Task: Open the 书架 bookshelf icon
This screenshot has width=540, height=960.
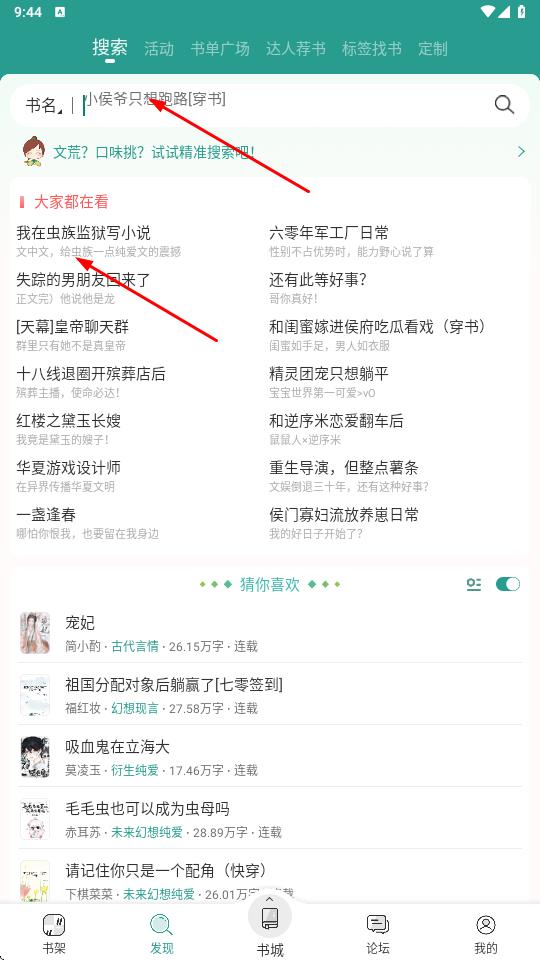Action: [54, 924]
